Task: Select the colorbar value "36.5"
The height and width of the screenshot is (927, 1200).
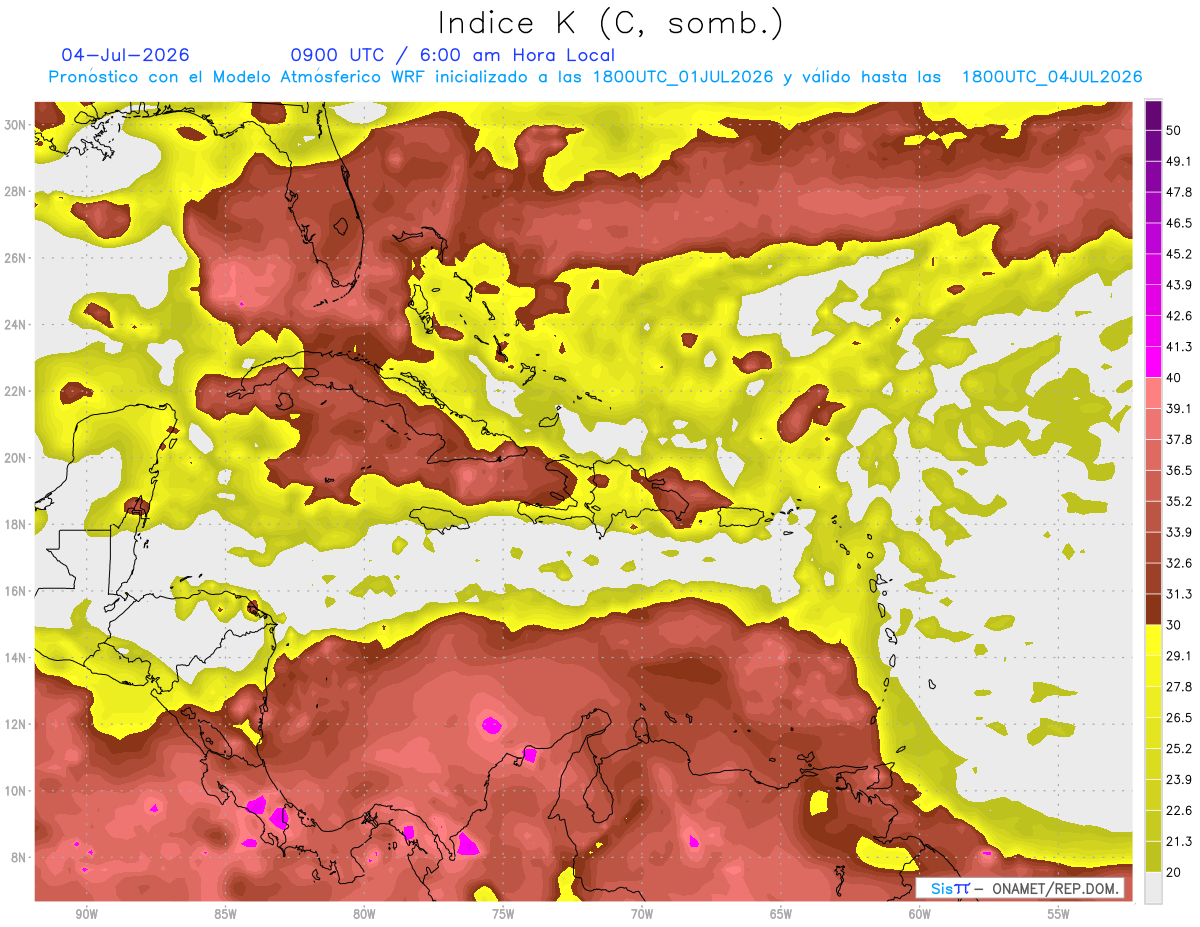Action: 1181,470
